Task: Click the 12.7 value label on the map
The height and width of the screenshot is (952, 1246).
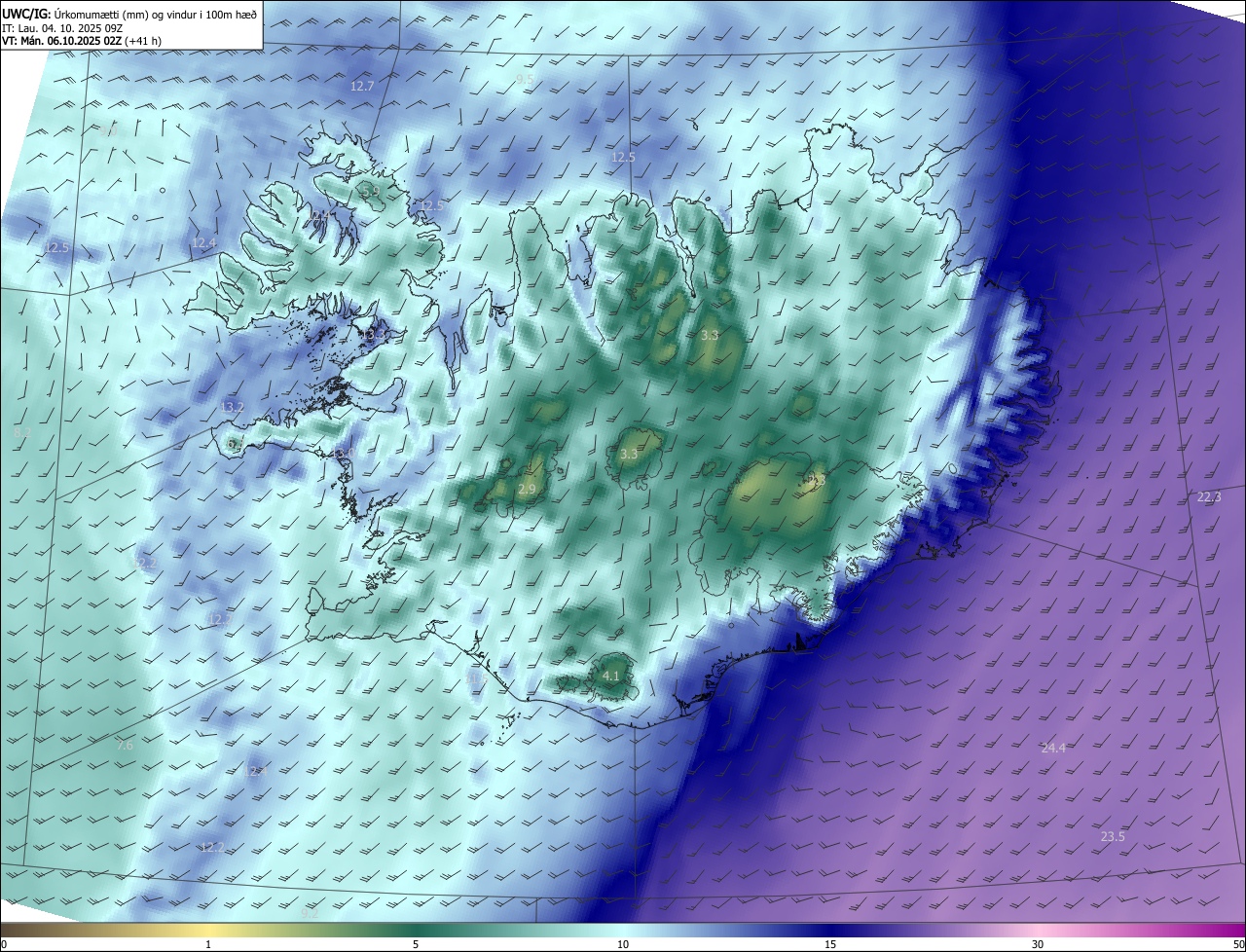Action: [x=362, y=87]
